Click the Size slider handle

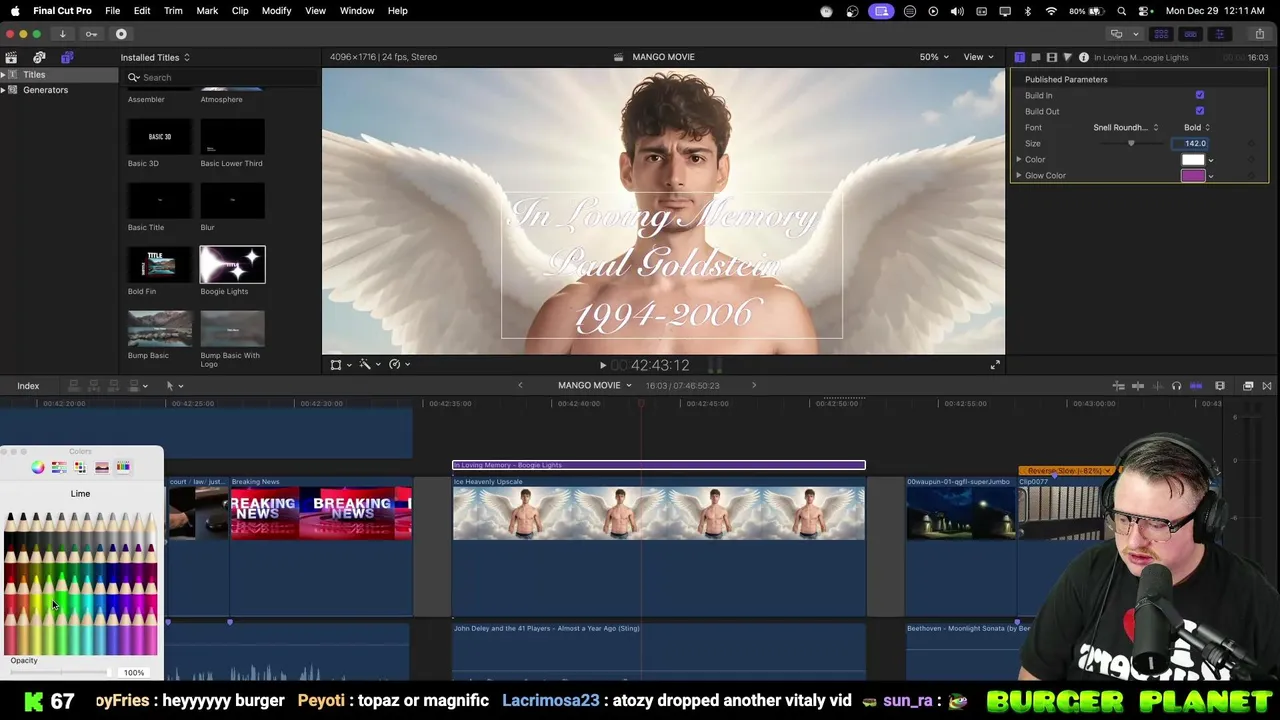tap(1131, 143)
